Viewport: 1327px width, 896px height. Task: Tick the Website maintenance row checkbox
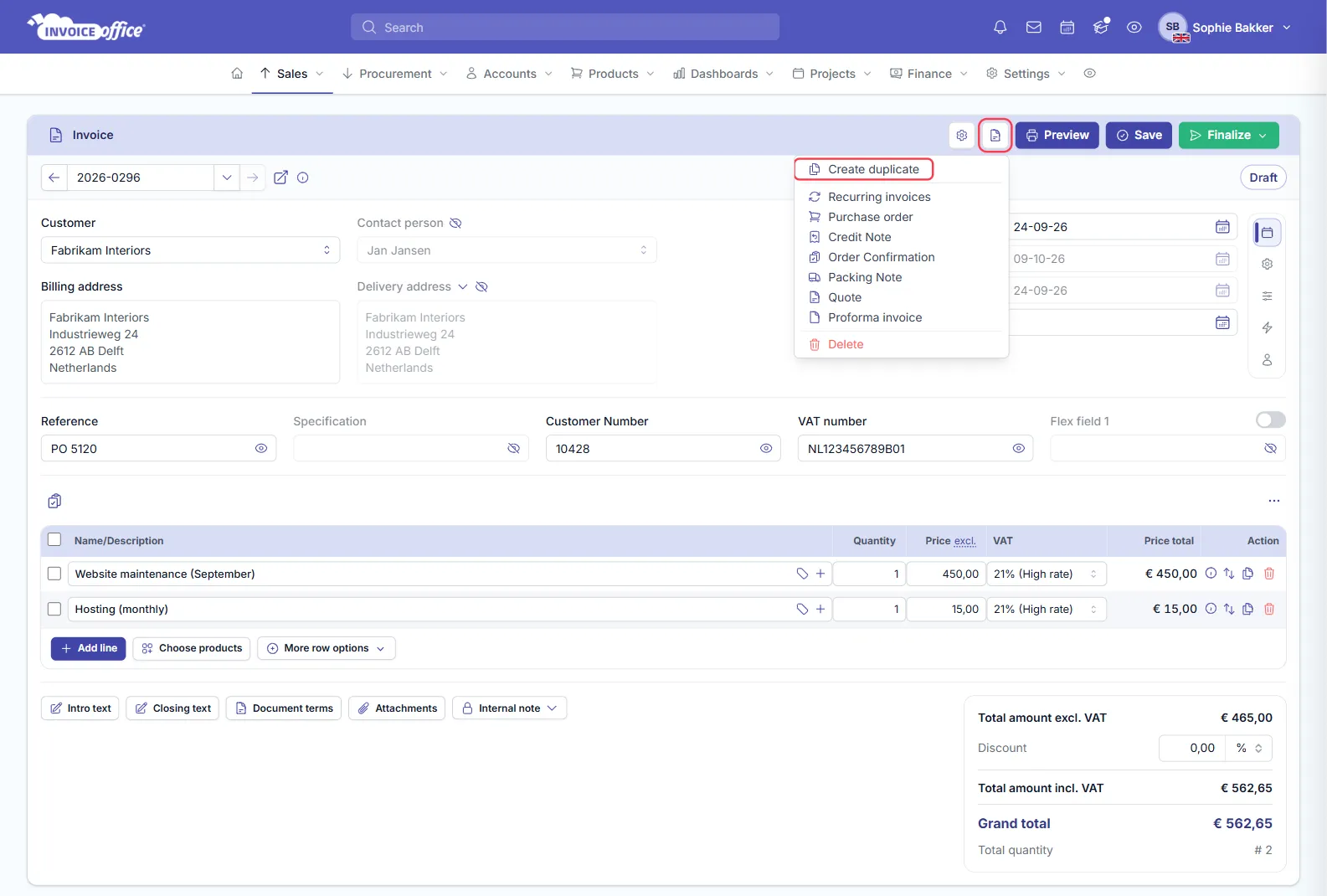(x=54, y=574)
